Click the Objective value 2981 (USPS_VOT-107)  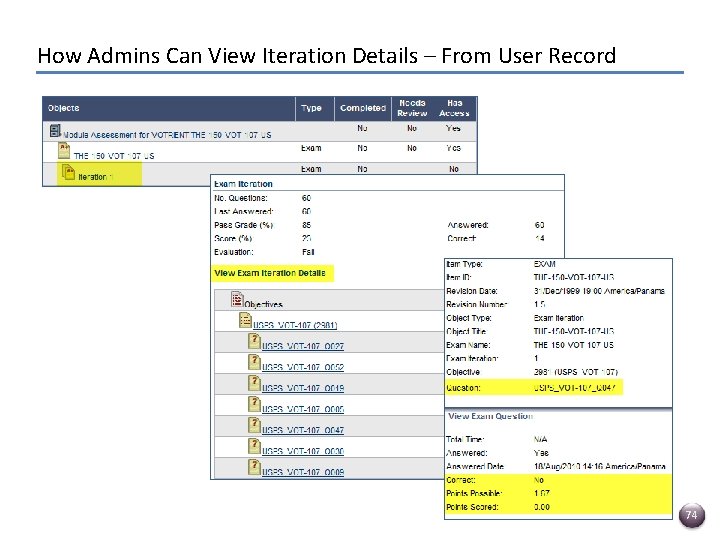tap(576, 372)
